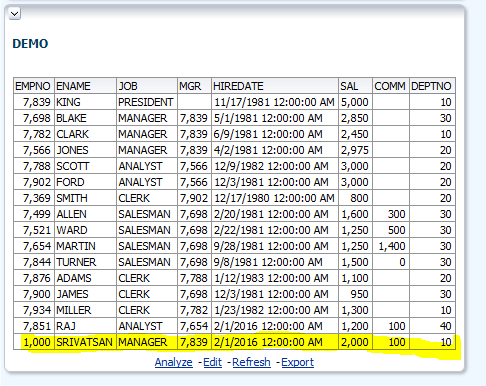Click the SCOTT name cell
Image resolution: width=486 pixels, height=386 pixels.
point(85,166)
